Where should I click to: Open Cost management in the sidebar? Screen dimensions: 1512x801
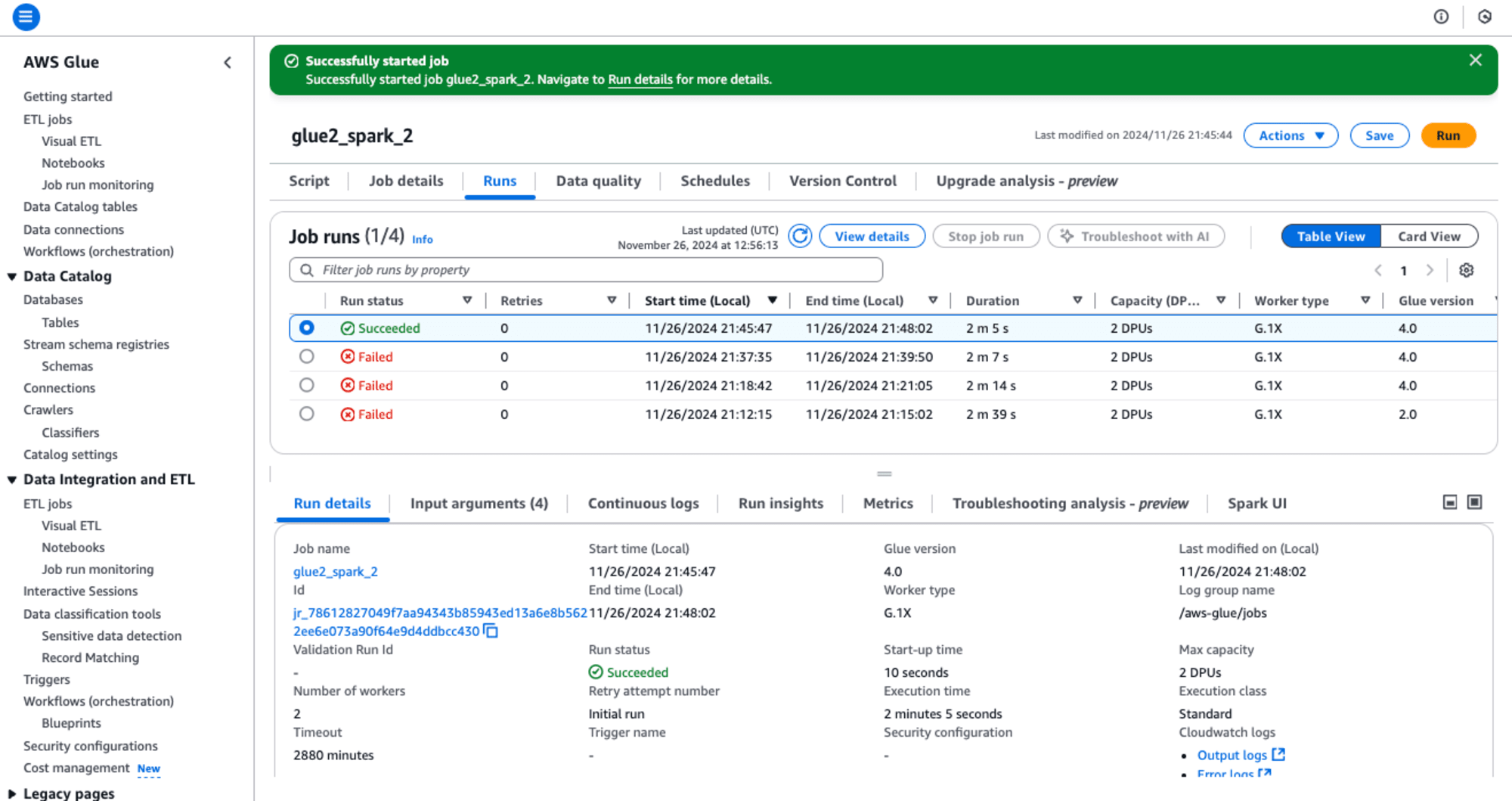pyautogui.click(x=76, y=768)
